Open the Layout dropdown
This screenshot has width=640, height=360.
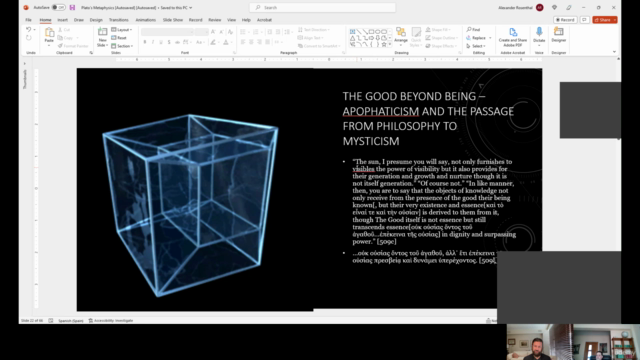click(122, 30)
